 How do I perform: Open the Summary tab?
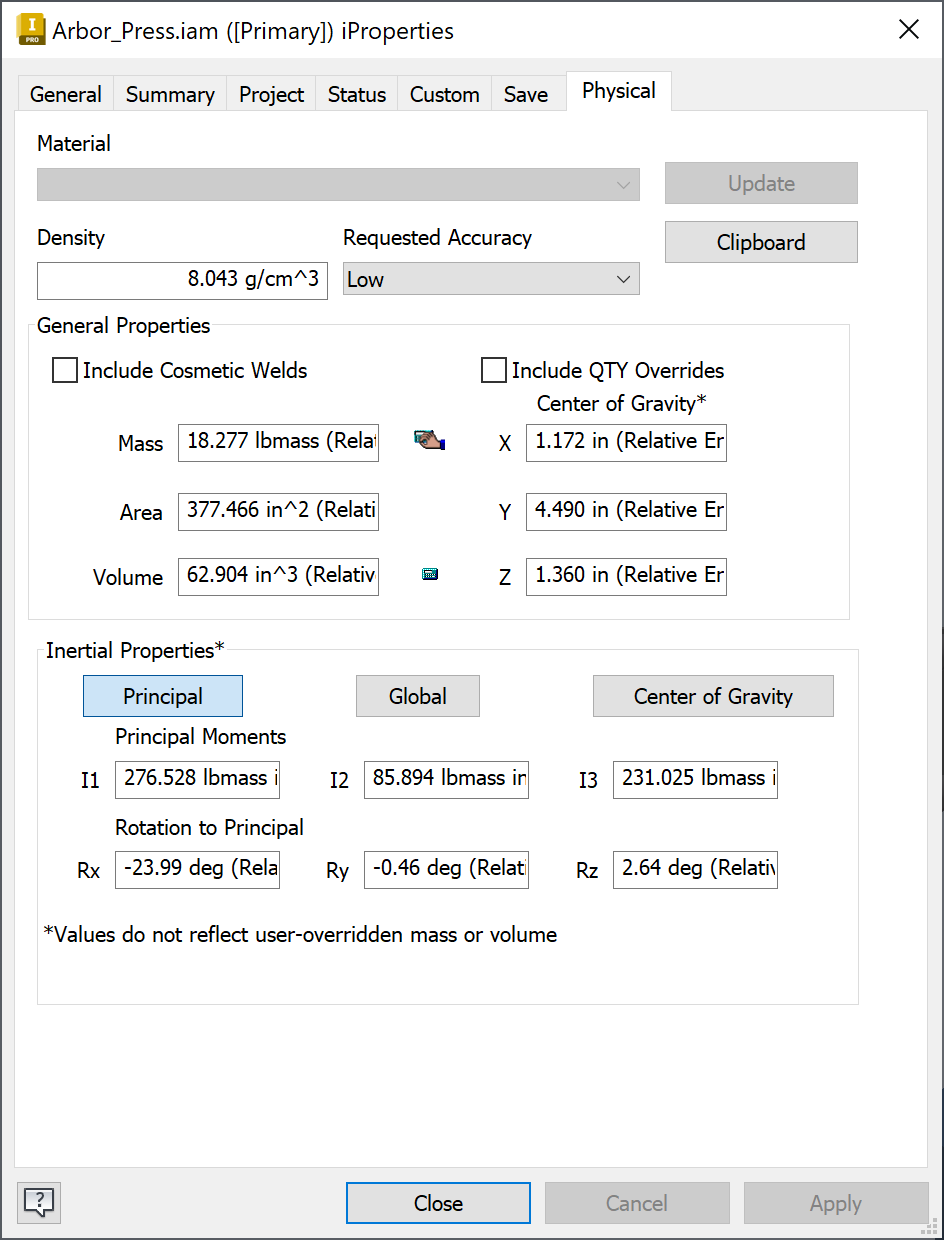(x=170, y=95)
